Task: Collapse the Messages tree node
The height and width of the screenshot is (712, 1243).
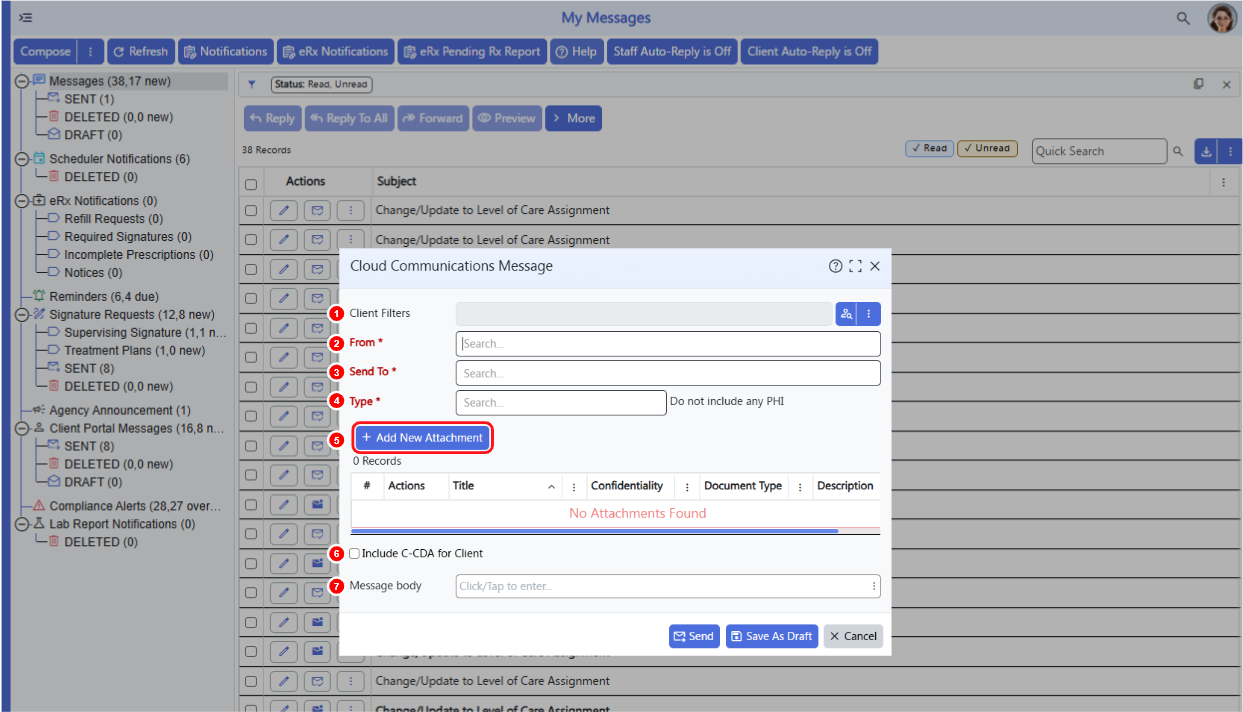Action: 22,81
